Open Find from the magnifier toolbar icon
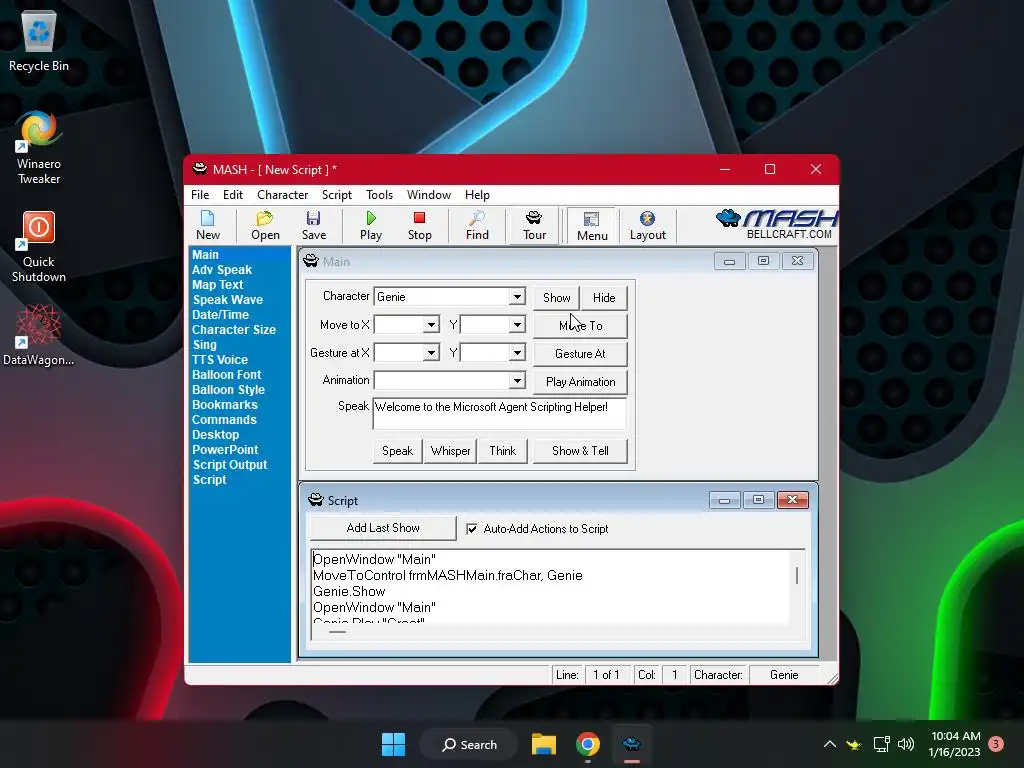 coord(477,226)
